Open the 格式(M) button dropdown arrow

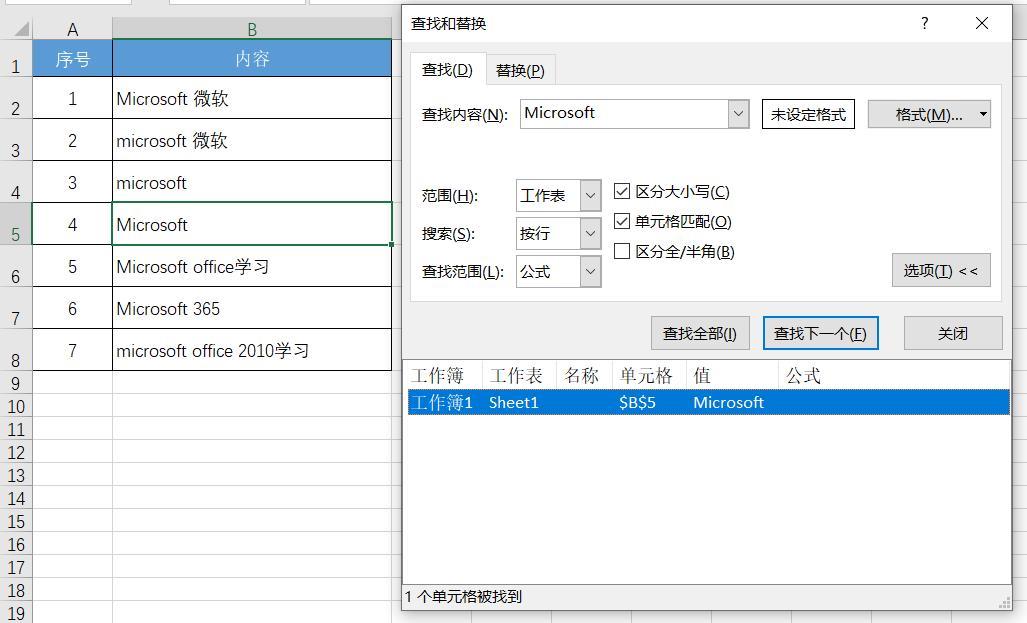click(x=983, y=114)
